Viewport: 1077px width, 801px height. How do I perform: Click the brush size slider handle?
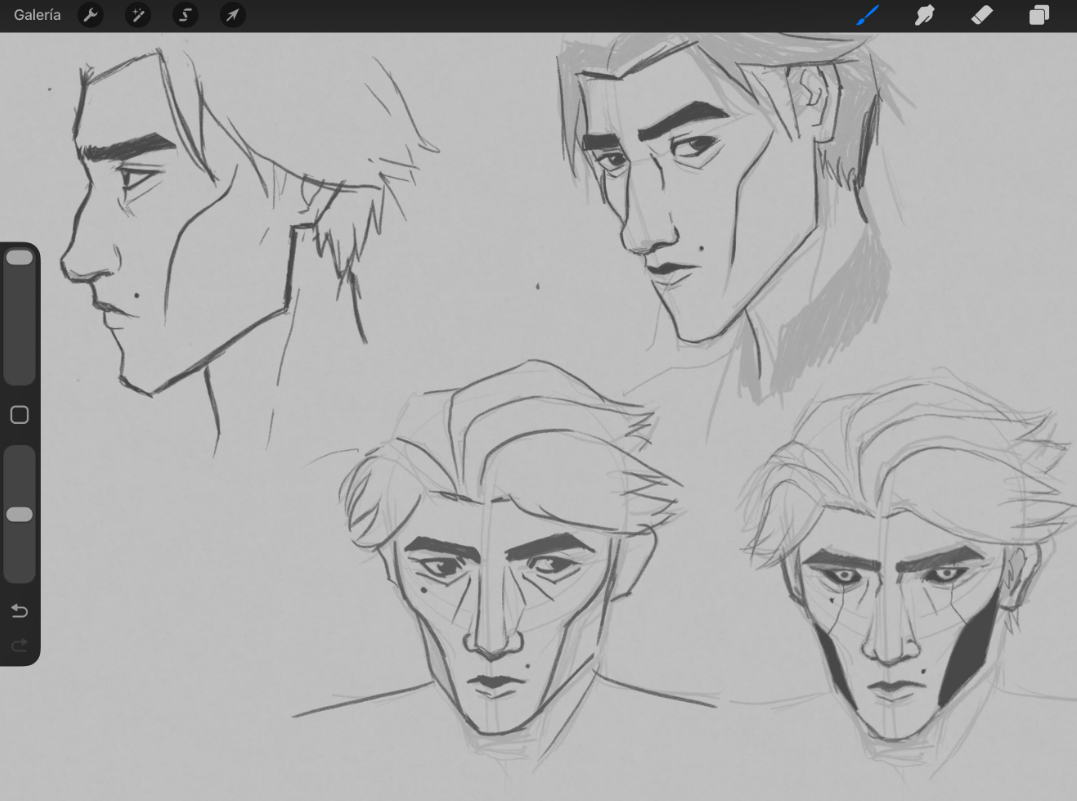click(x=19, y=258)
